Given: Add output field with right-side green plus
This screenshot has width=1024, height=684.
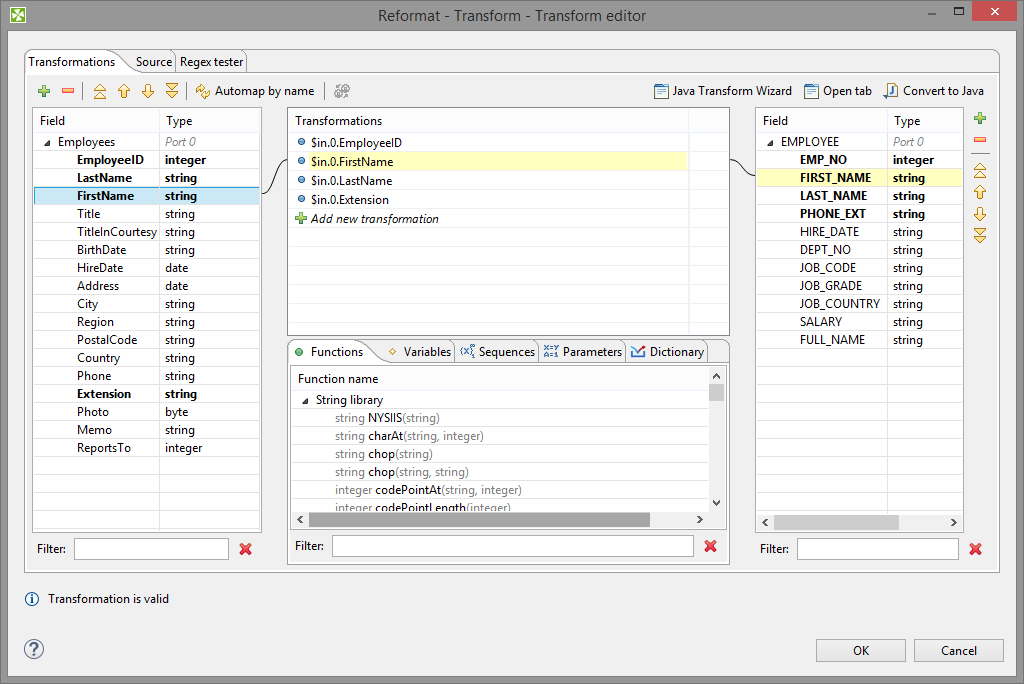Looking at the screenshot, I should (x=980, y=118).
